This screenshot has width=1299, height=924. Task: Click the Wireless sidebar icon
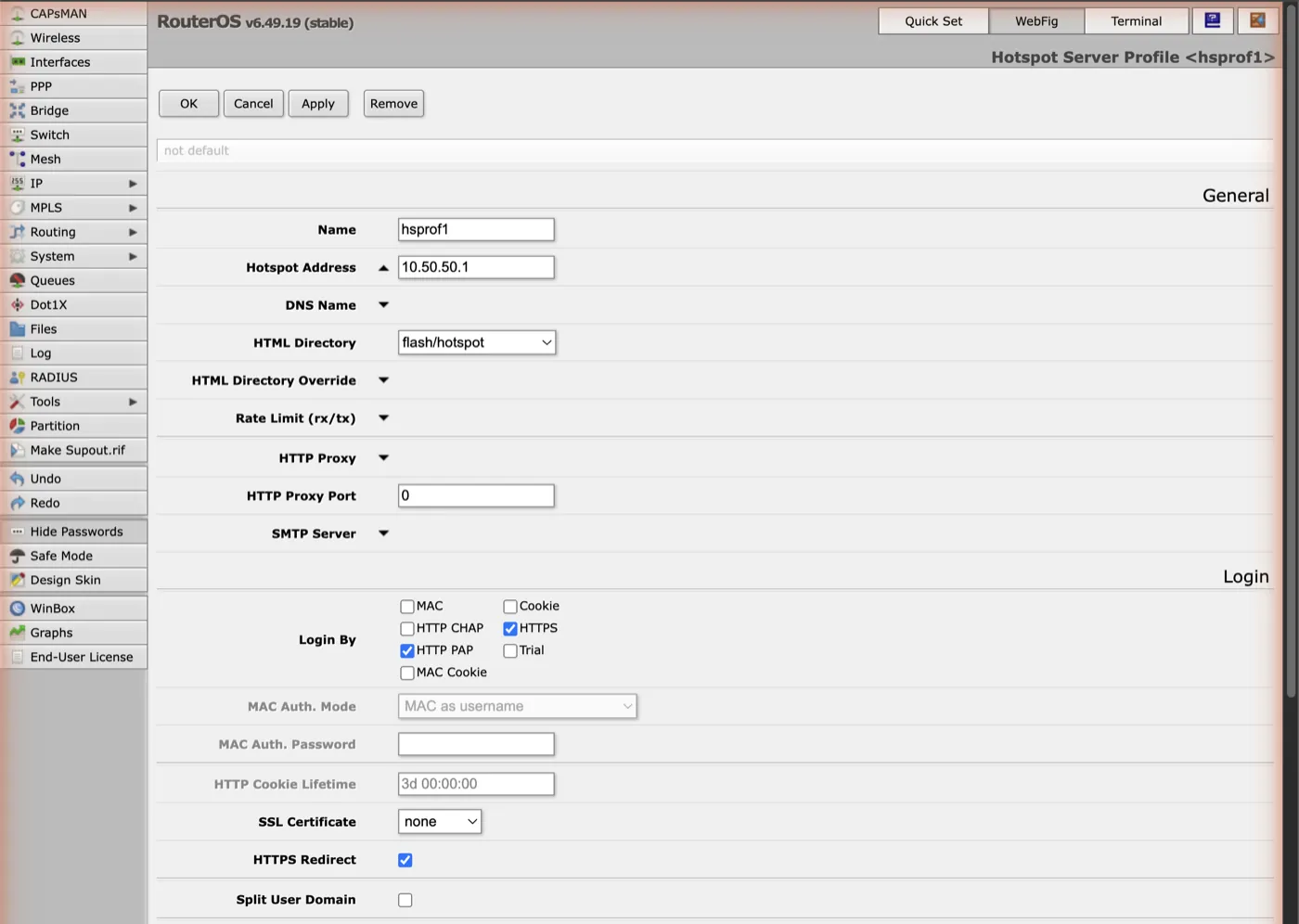[17, 38]
